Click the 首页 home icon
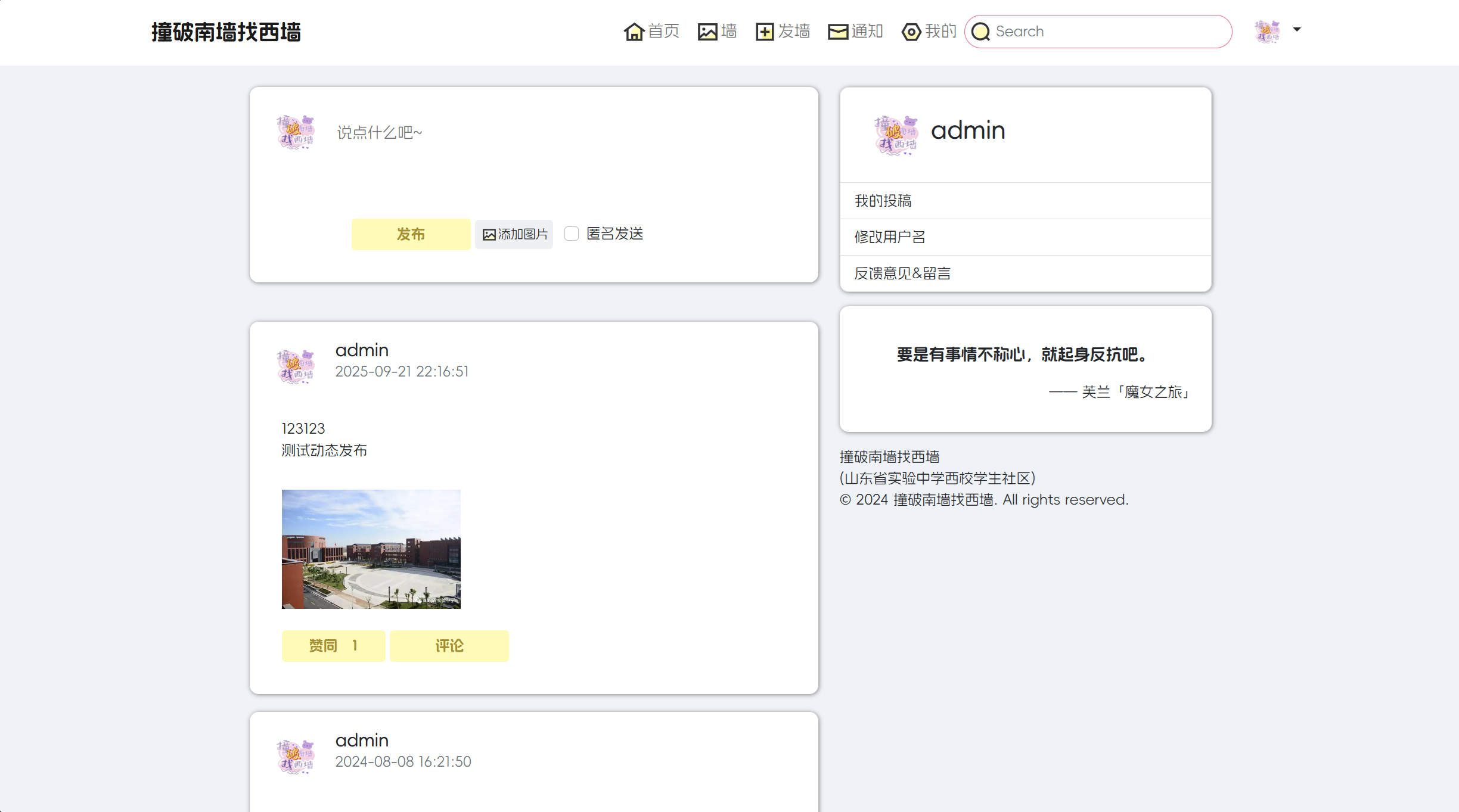Viewport: 1459px width, 812px height. [x=634, y=31]
